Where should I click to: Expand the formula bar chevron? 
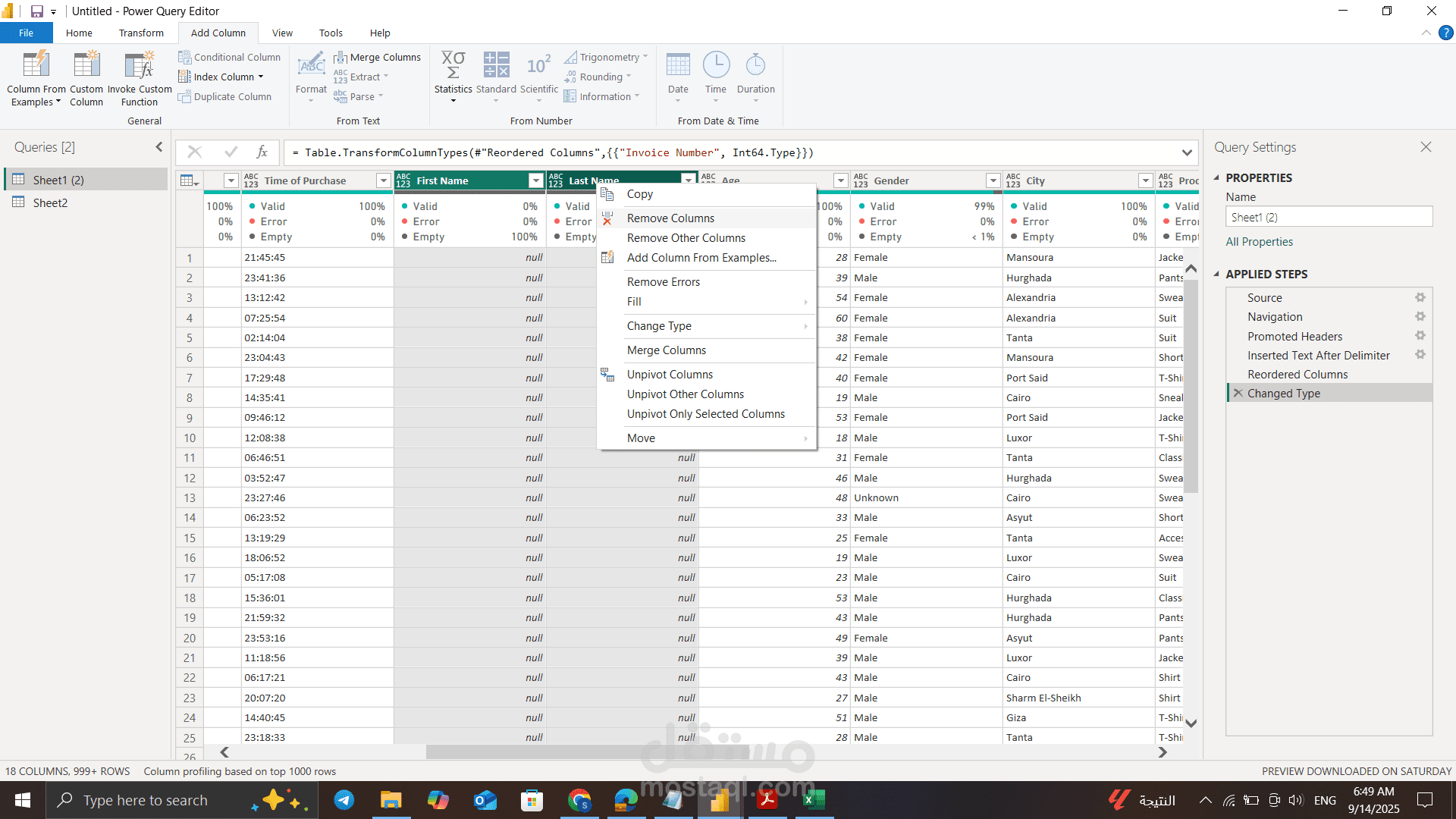pos(1187,152)
